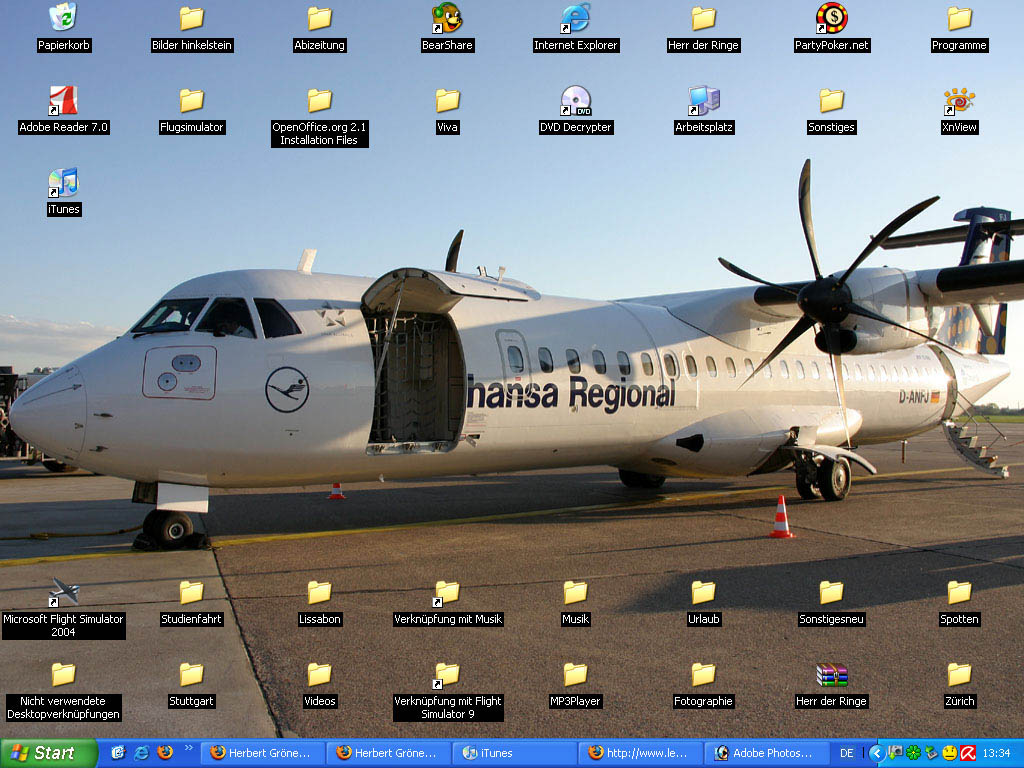Viewport: 1024px width, 768px height.
Task: Open Adobe Reader 7.0 shortcut
Action: 64,100
